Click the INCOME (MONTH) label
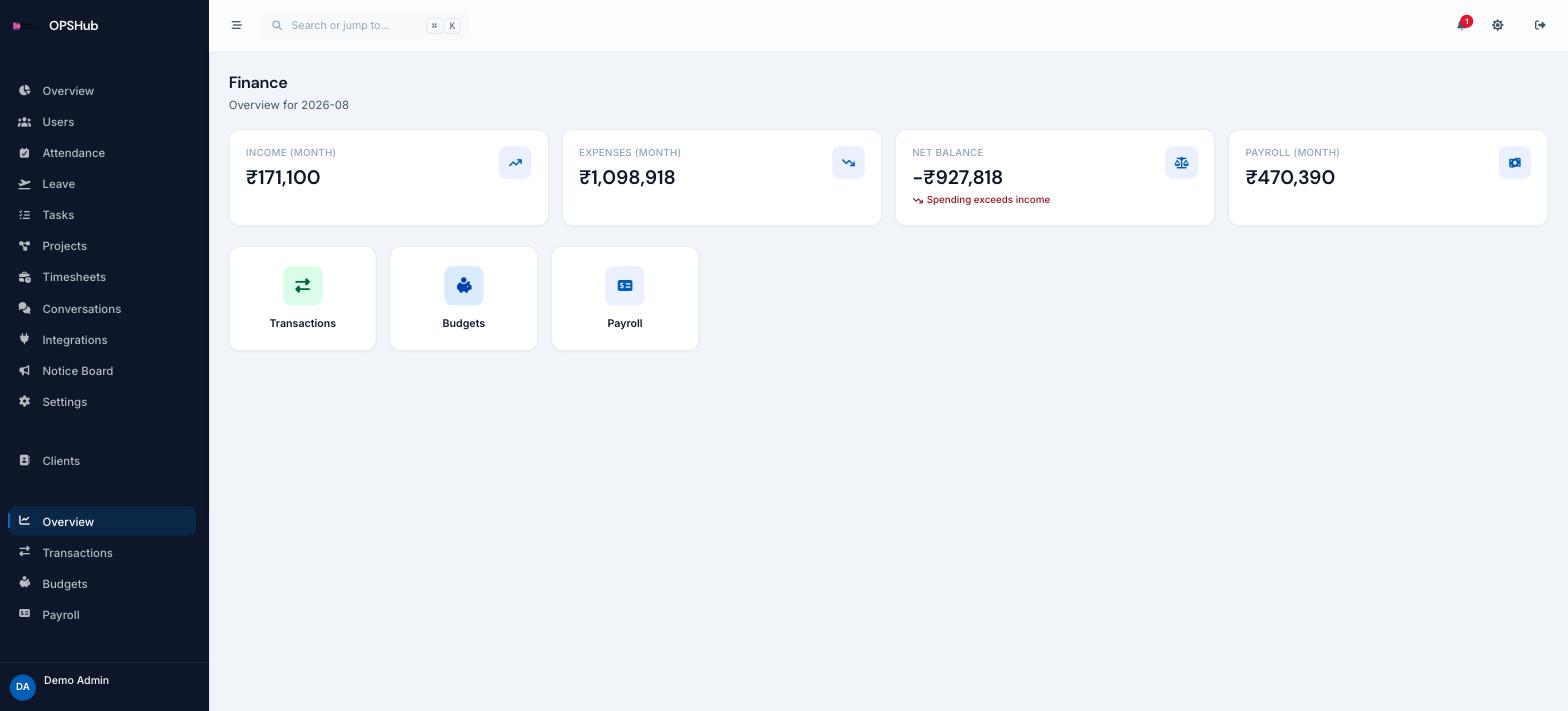This screenshot has height=711, width=1568. 291,152
